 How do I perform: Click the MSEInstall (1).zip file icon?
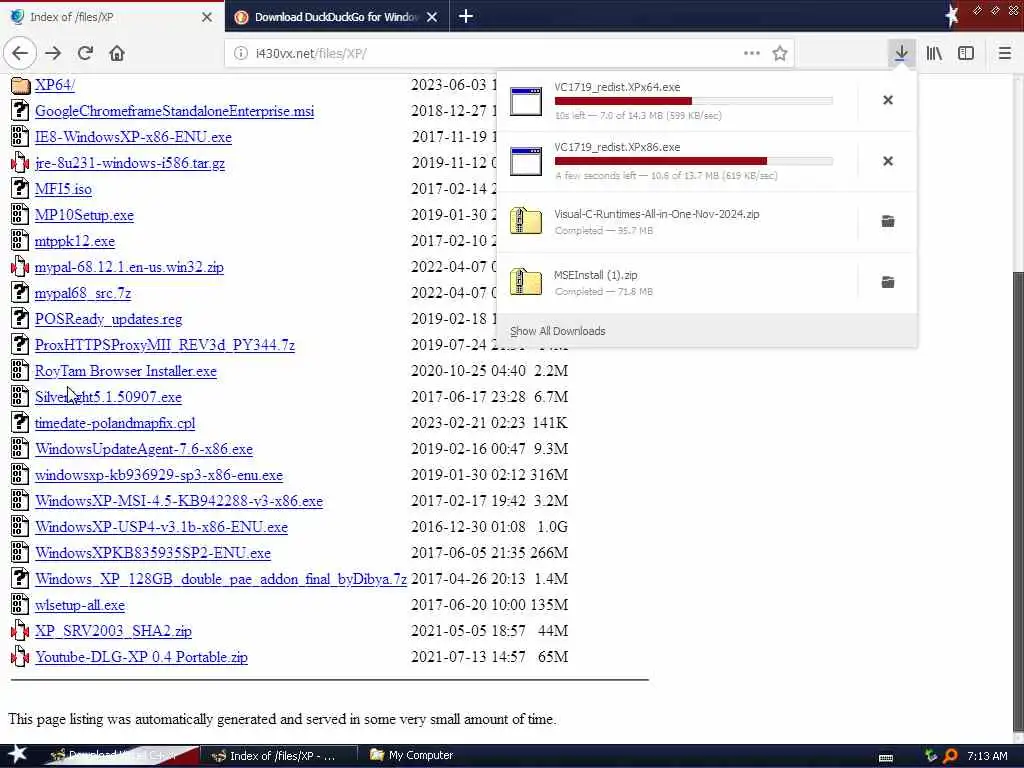[526, 281]
